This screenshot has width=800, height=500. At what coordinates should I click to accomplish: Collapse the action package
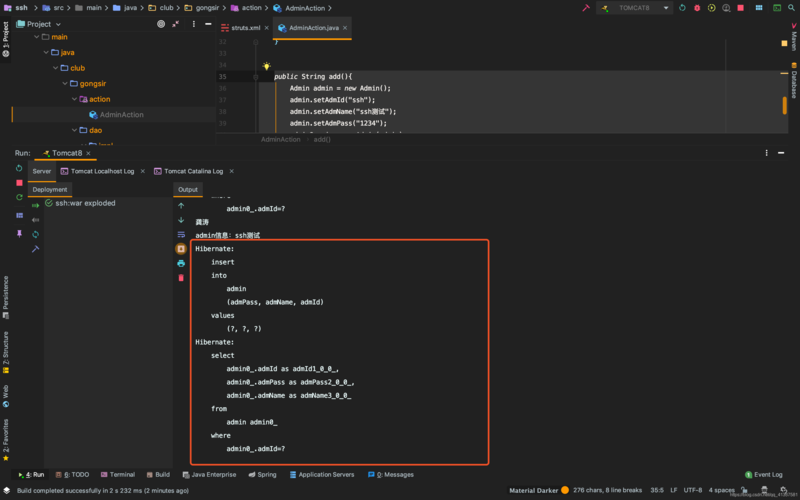(x=74, y=99)
